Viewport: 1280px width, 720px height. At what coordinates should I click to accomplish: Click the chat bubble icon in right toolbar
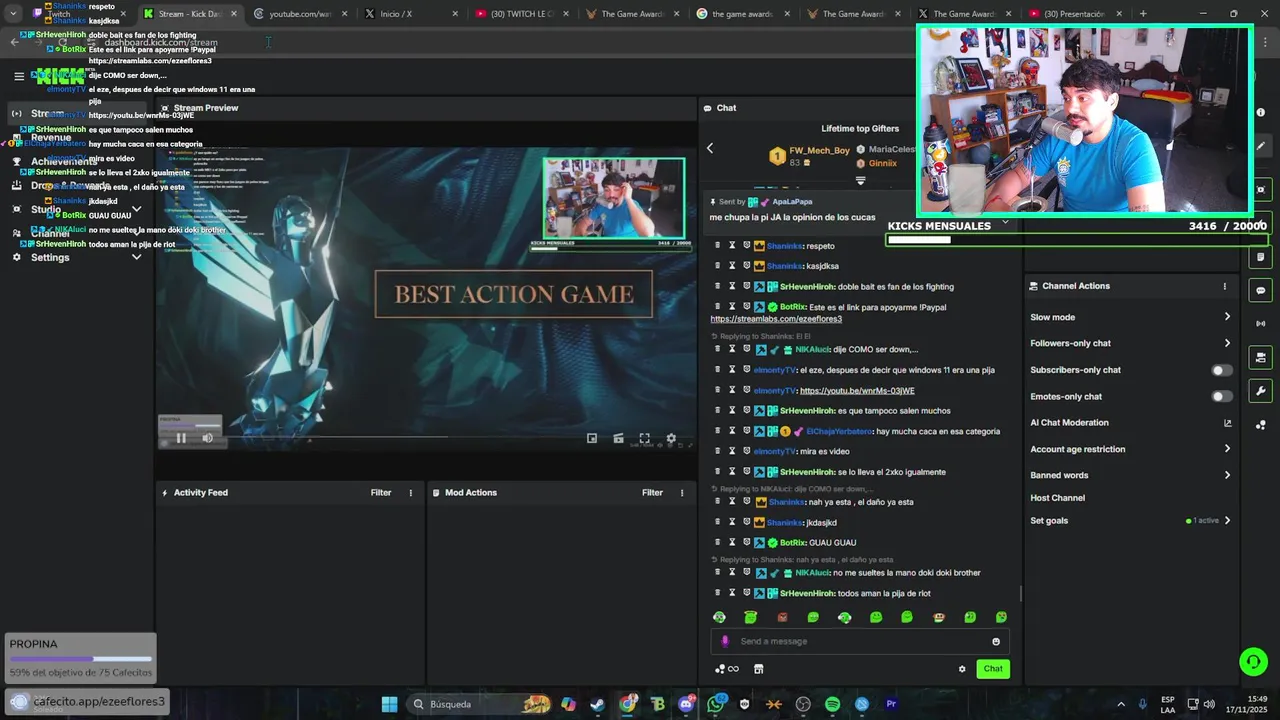[x=1261, y=290]
